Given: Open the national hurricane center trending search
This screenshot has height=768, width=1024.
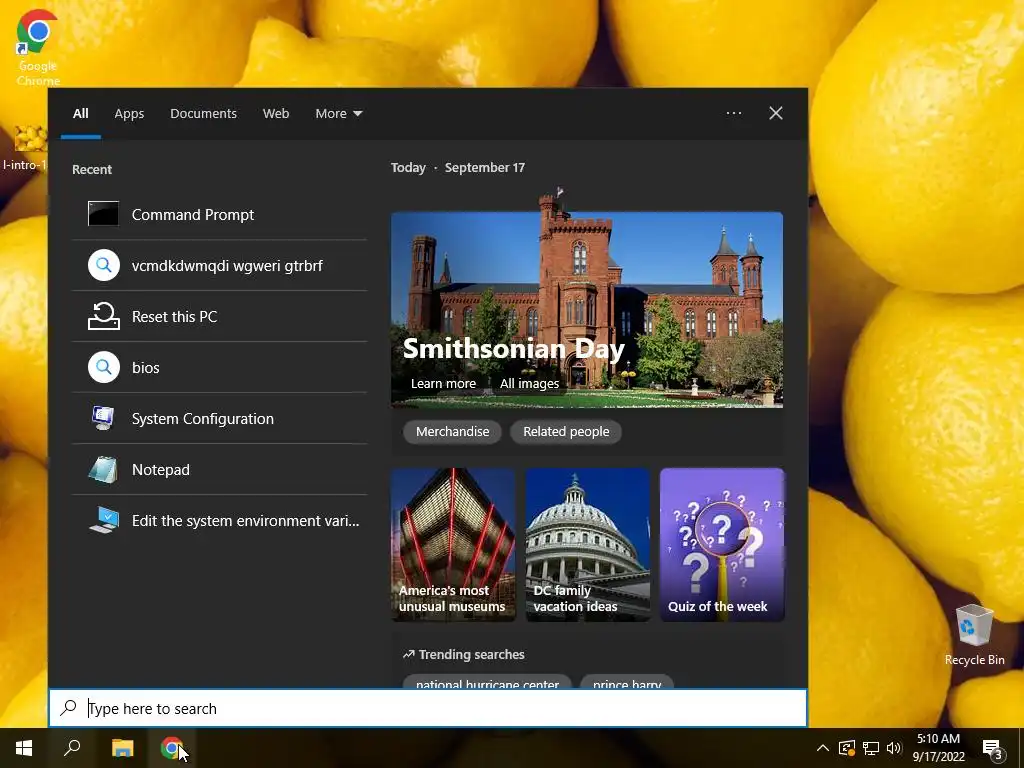Looking at the screenshot, I should 487,681.
